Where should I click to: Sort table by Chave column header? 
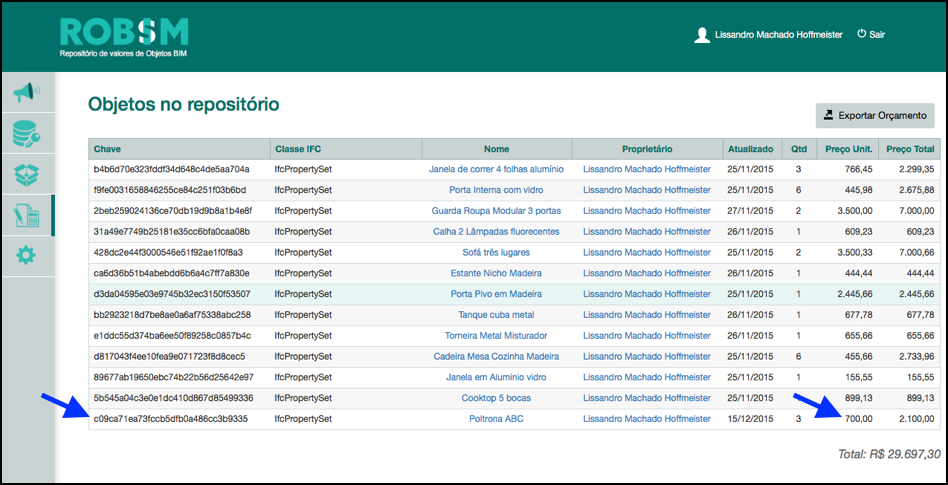(108, 149)
